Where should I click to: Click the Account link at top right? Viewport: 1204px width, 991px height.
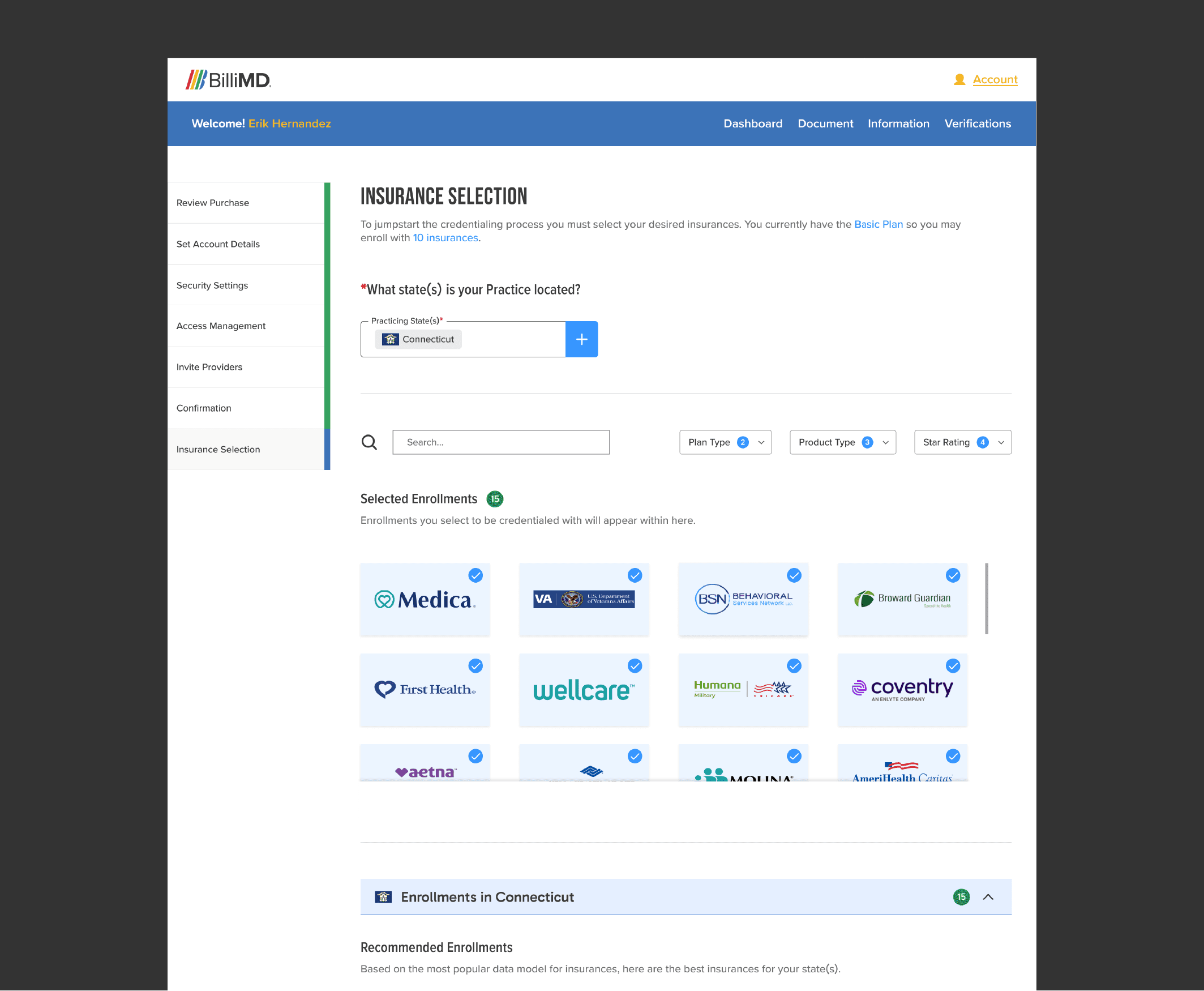pos(995,80)
